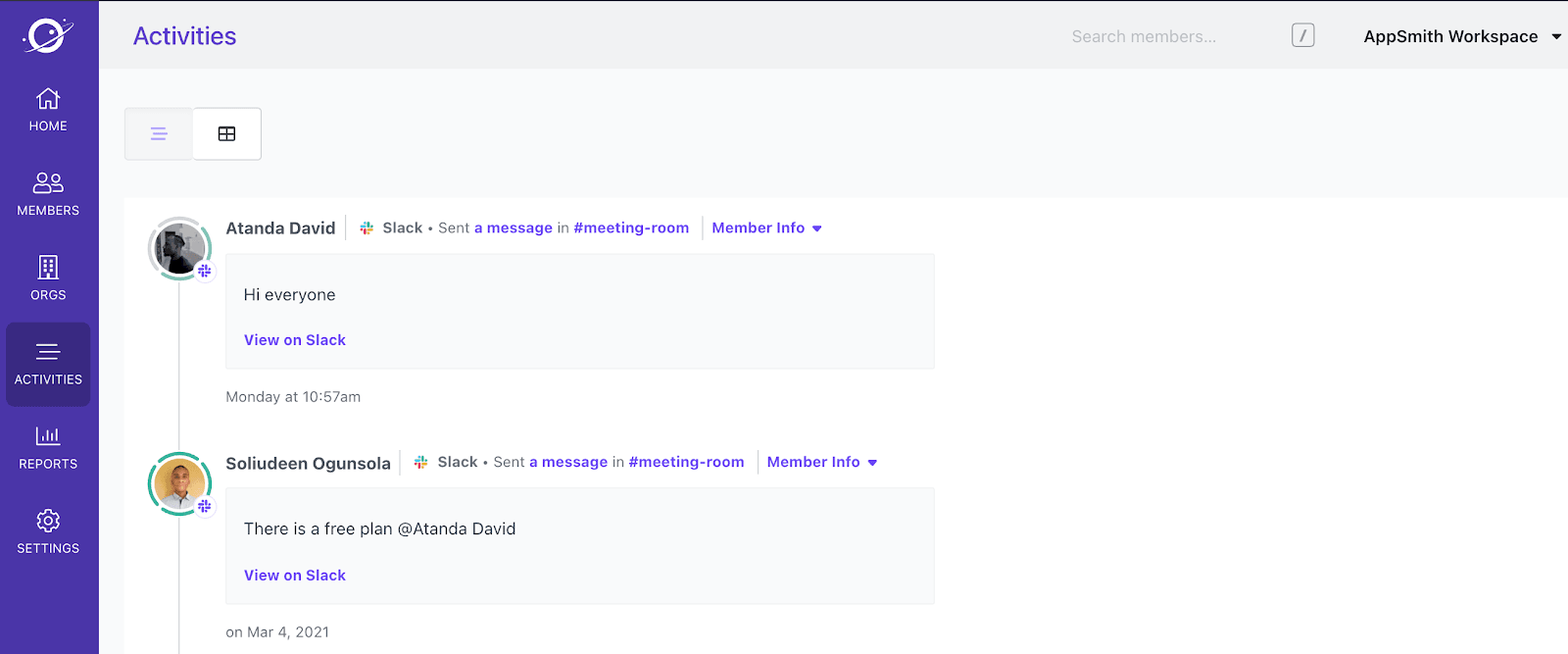The image size is (1568, 654).
Task: Open the AppSmith Workspace dropdown
Action: pos(1461,36)
